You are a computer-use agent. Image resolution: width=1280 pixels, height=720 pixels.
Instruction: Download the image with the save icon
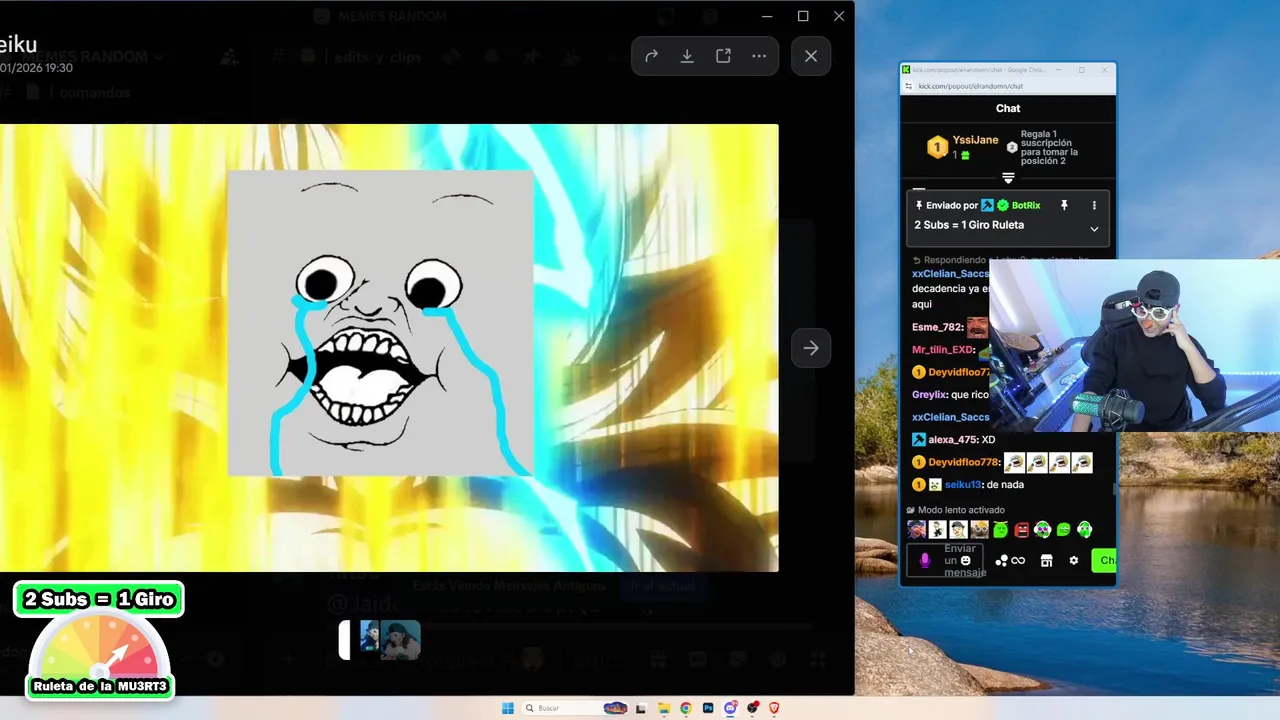687,56
